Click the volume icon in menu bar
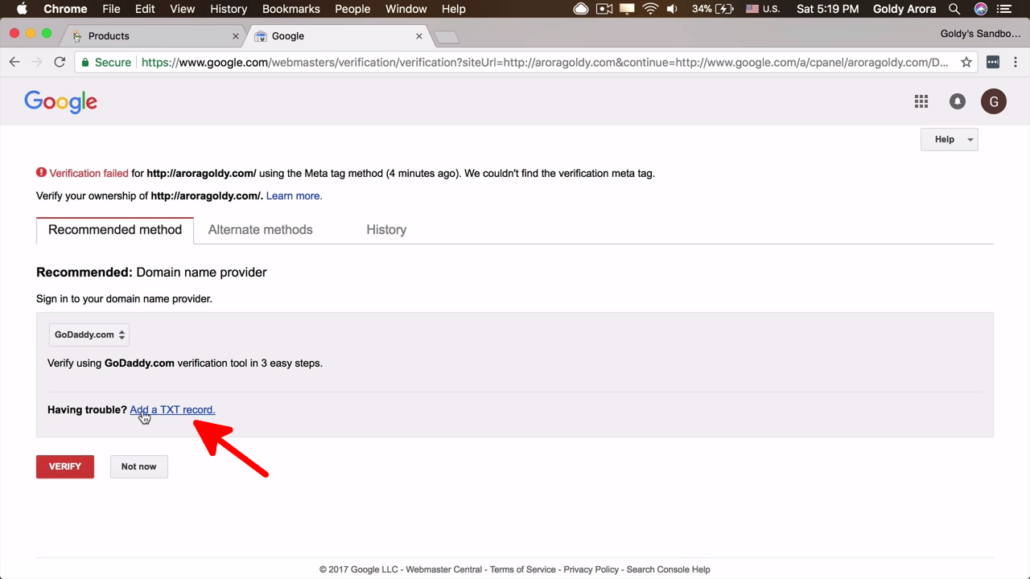The width and height of the screenshot is (1030, 579). [x=672, y=9]
